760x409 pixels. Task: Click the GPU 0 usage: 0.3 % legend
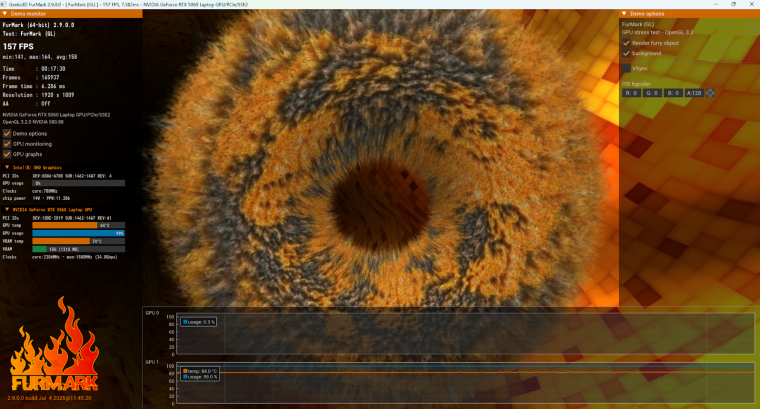coord(199,322)
